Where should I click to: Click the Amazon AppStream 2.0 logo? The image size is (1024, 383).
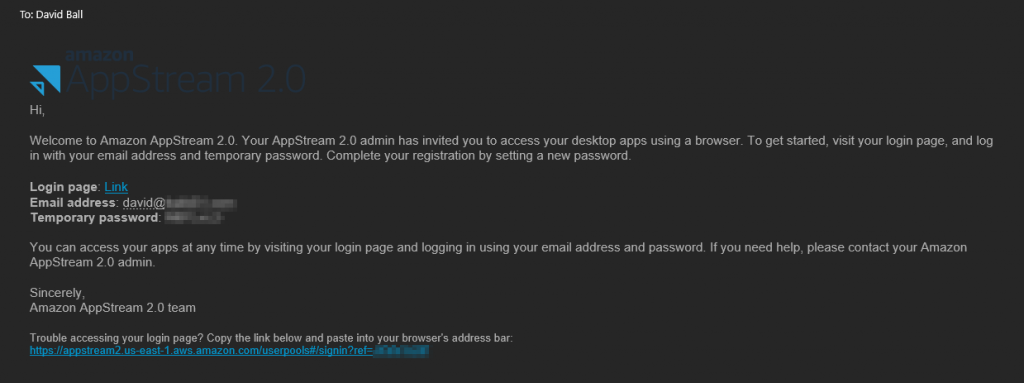coord(168,73)
